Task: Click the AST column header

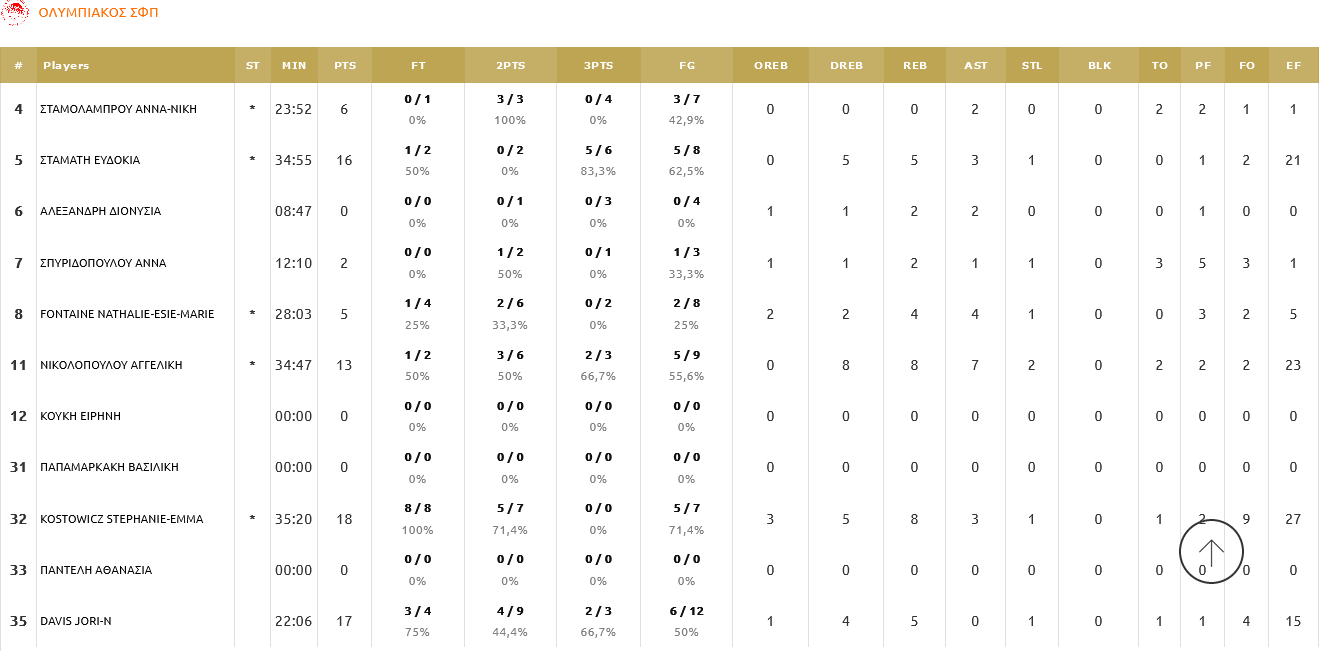Action: coord(975,65)
